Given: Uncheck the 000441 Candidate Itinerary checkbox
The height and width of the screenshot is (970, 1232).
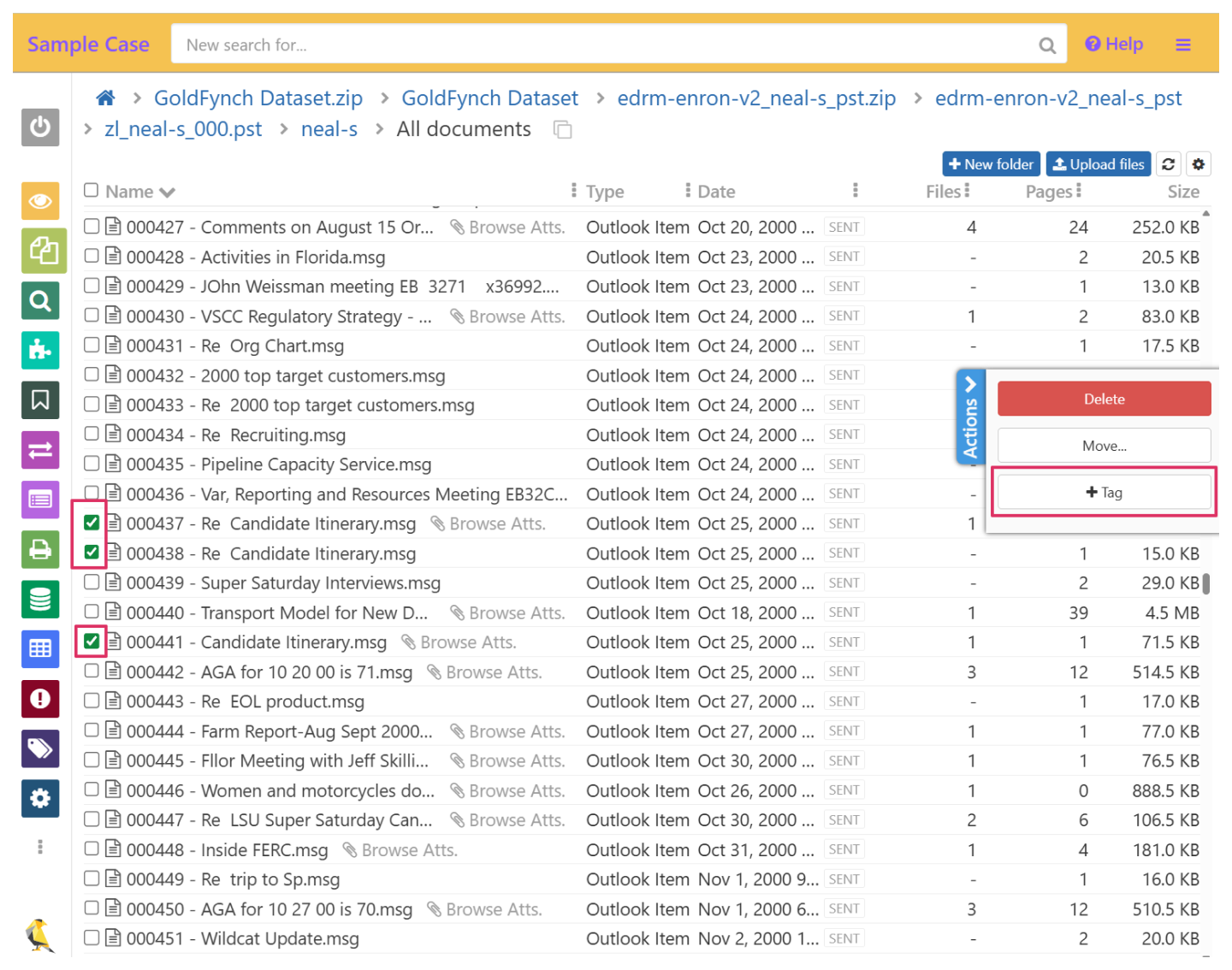Looking at the screenshot, I should 92,642.
